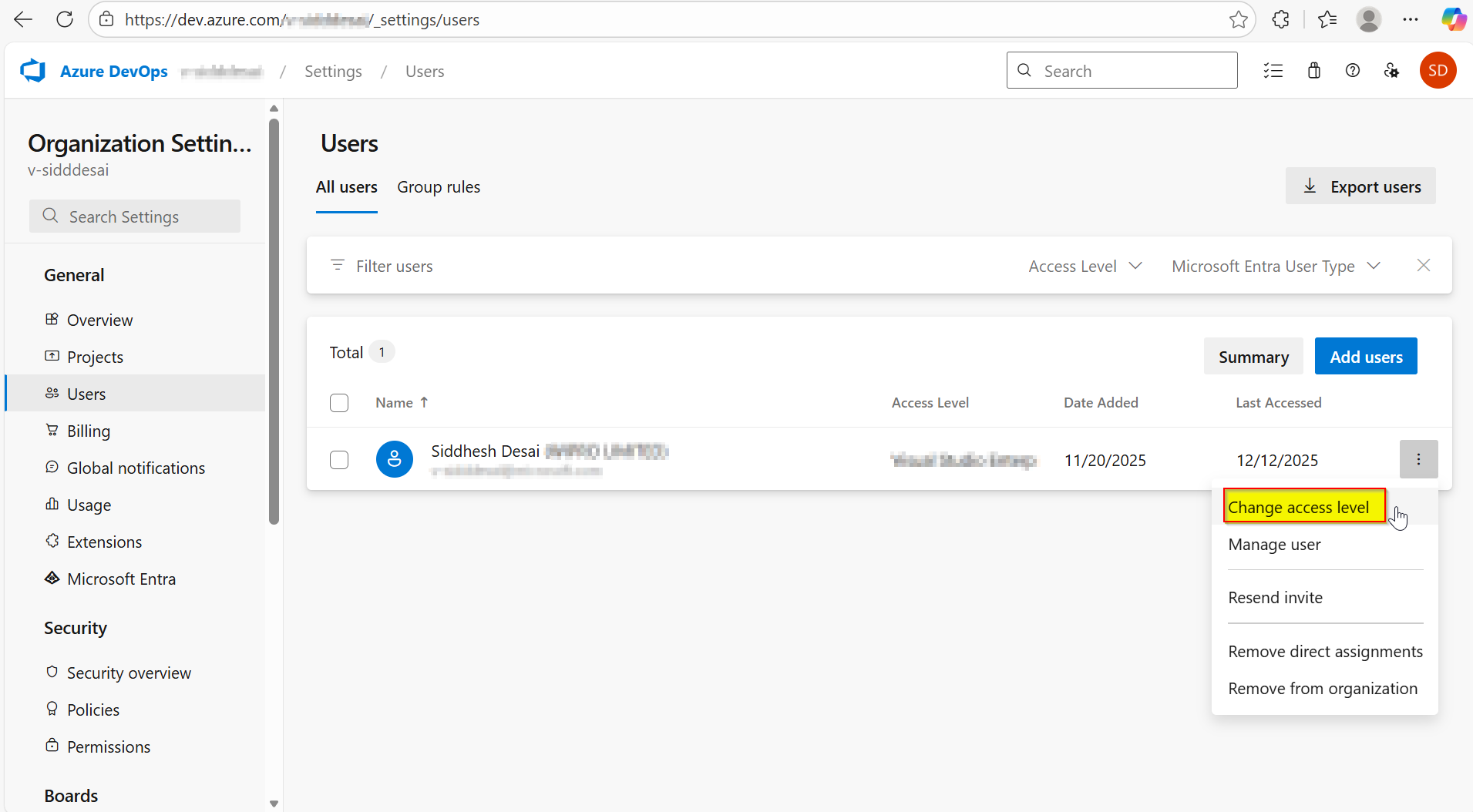Open Policies in the settings sidebar
The width and height of the screenshot is (1473, 812).
(136, 710)
